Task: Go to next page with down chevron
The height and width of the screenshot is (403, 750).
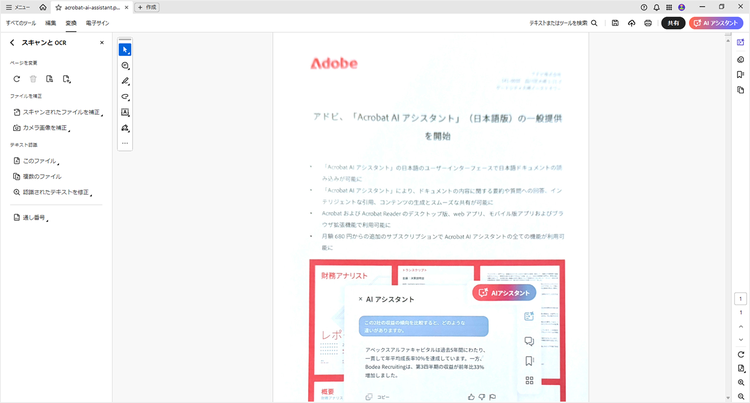Action: (741, 340)
